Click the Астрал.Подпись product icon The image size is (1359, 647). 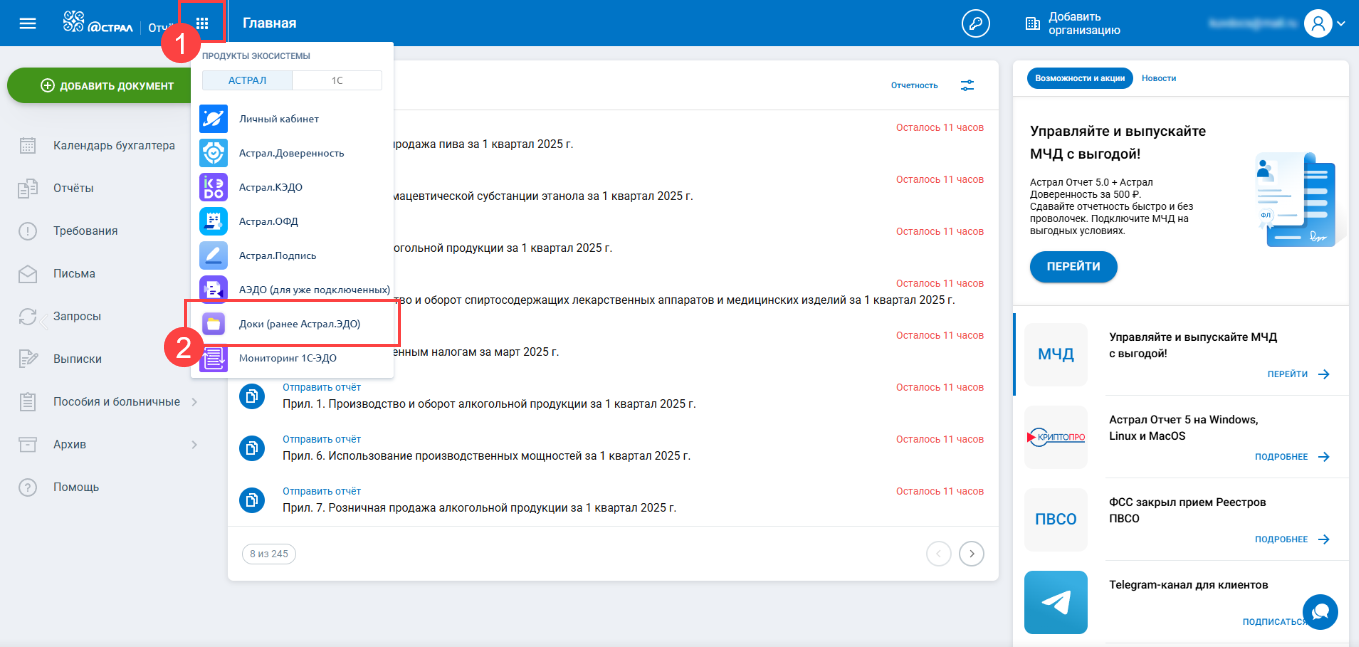point(214,255)
